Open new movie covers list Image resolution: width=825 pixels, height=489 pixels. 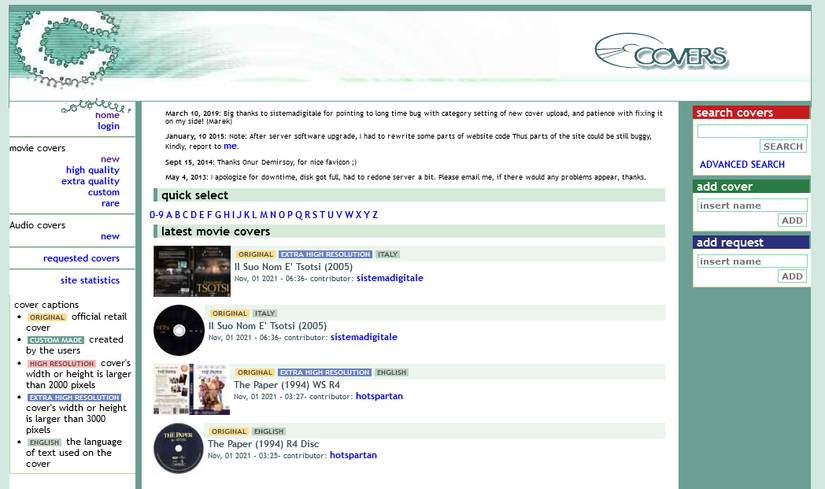click(x=110, y=159)
